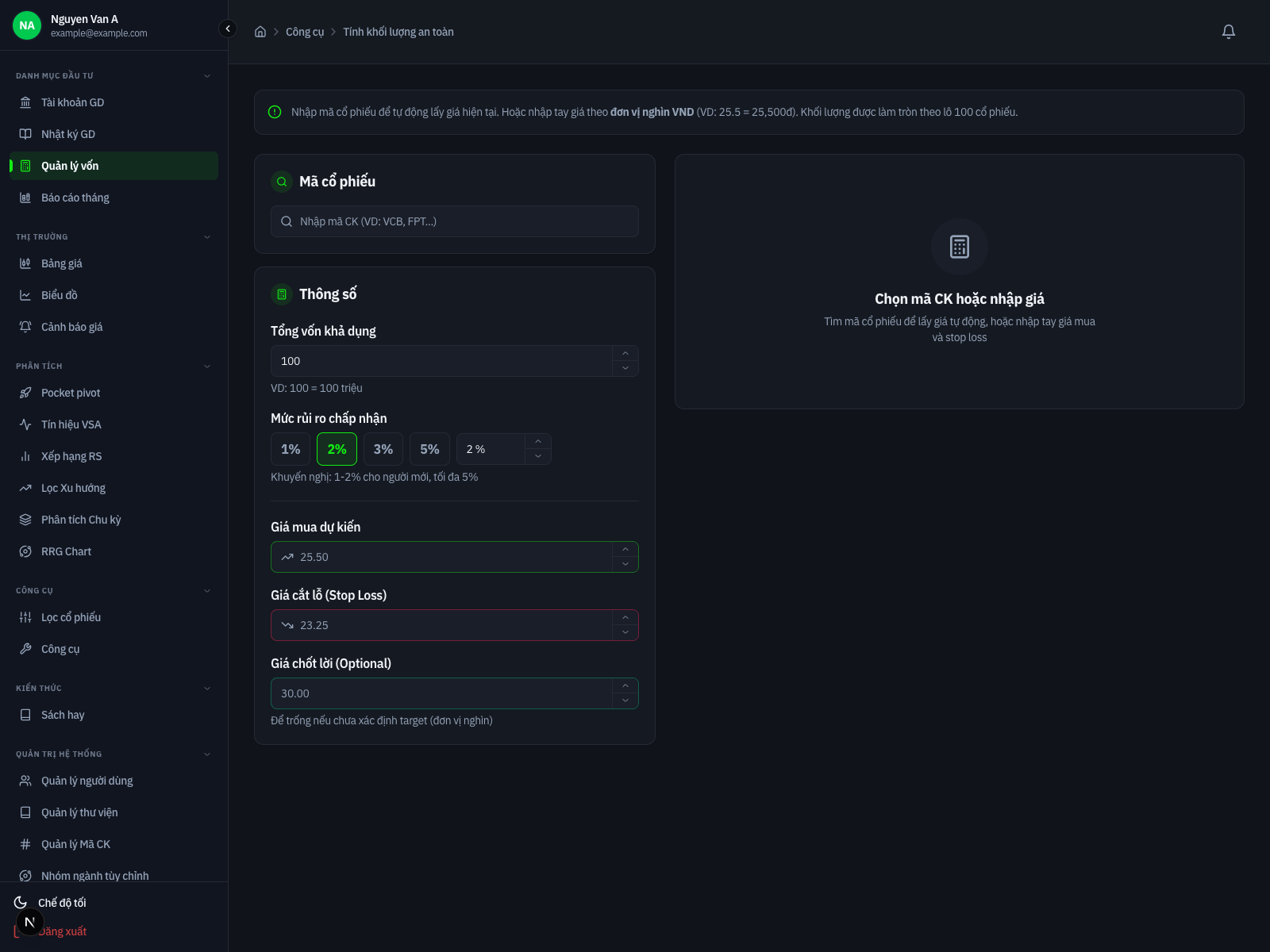Select the 1% risk level

(290, 449)
